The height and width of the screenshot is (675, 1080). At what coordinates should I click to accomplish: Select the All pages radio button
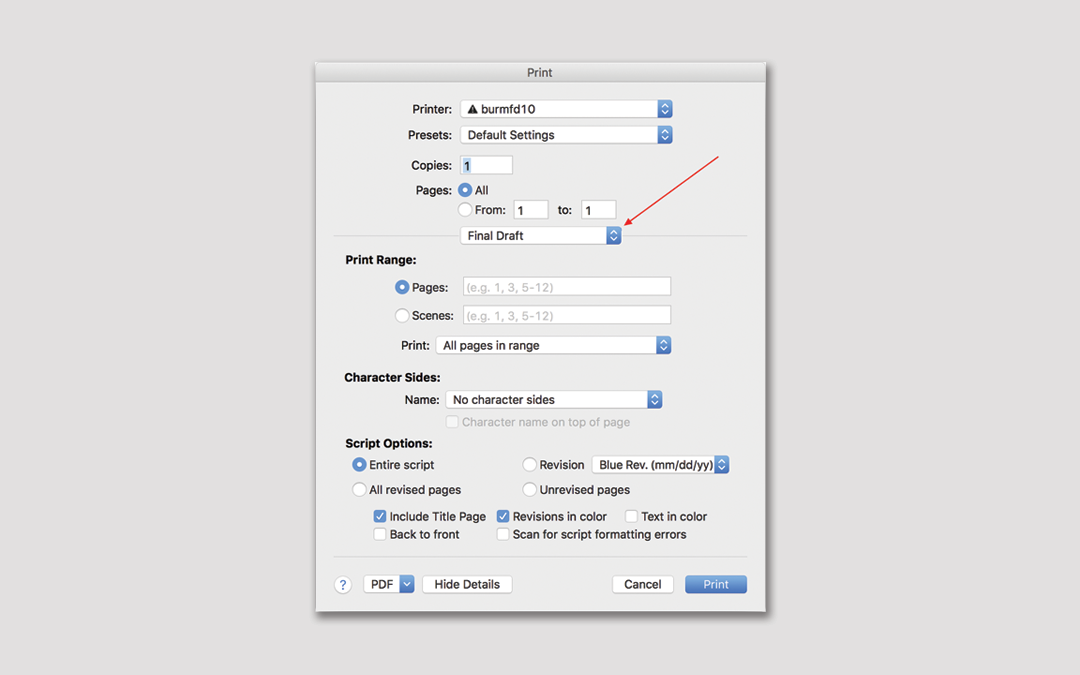(x=465, y=190)
